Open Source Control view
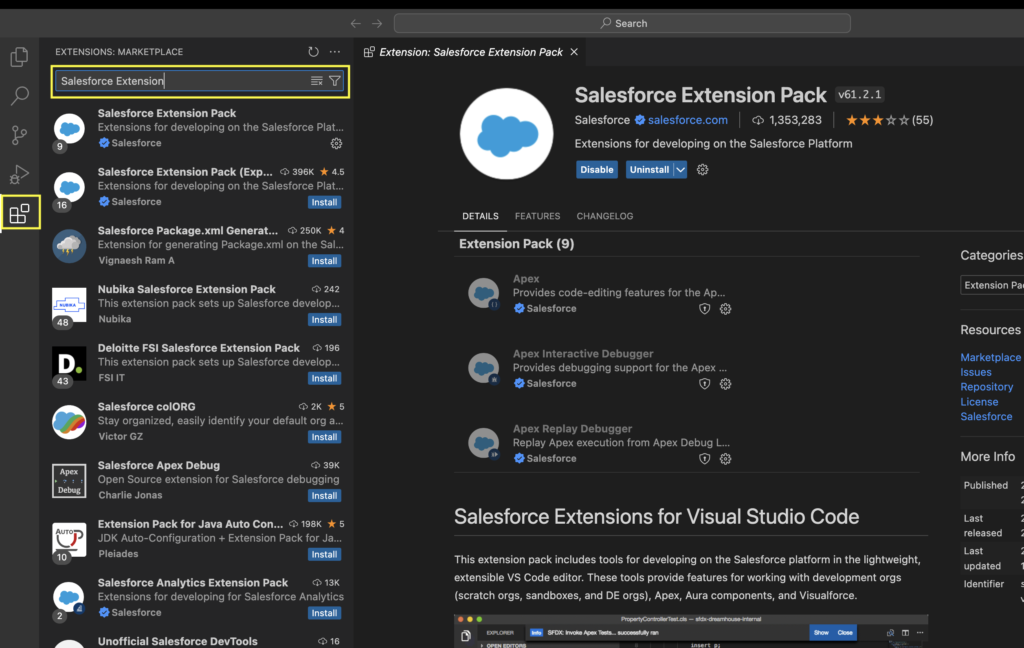 [x=20, y=135]
